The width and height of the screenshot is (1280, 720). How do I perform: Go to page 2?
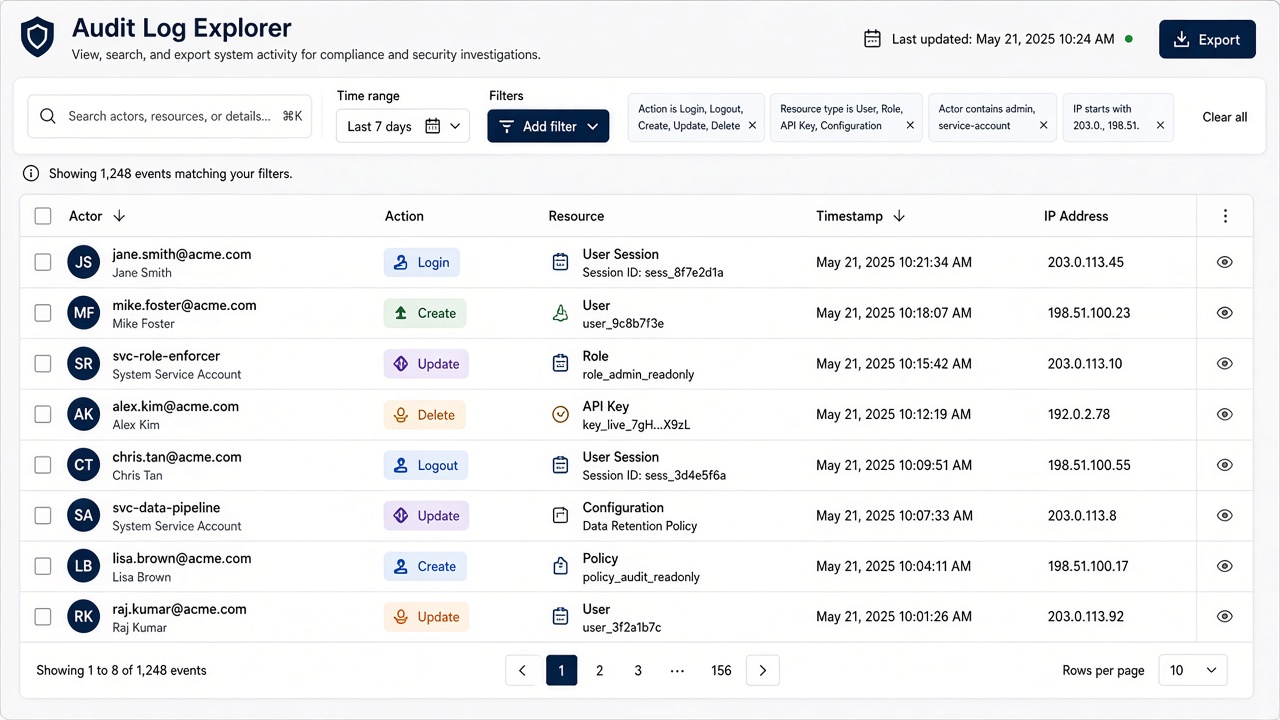(600, 670)
